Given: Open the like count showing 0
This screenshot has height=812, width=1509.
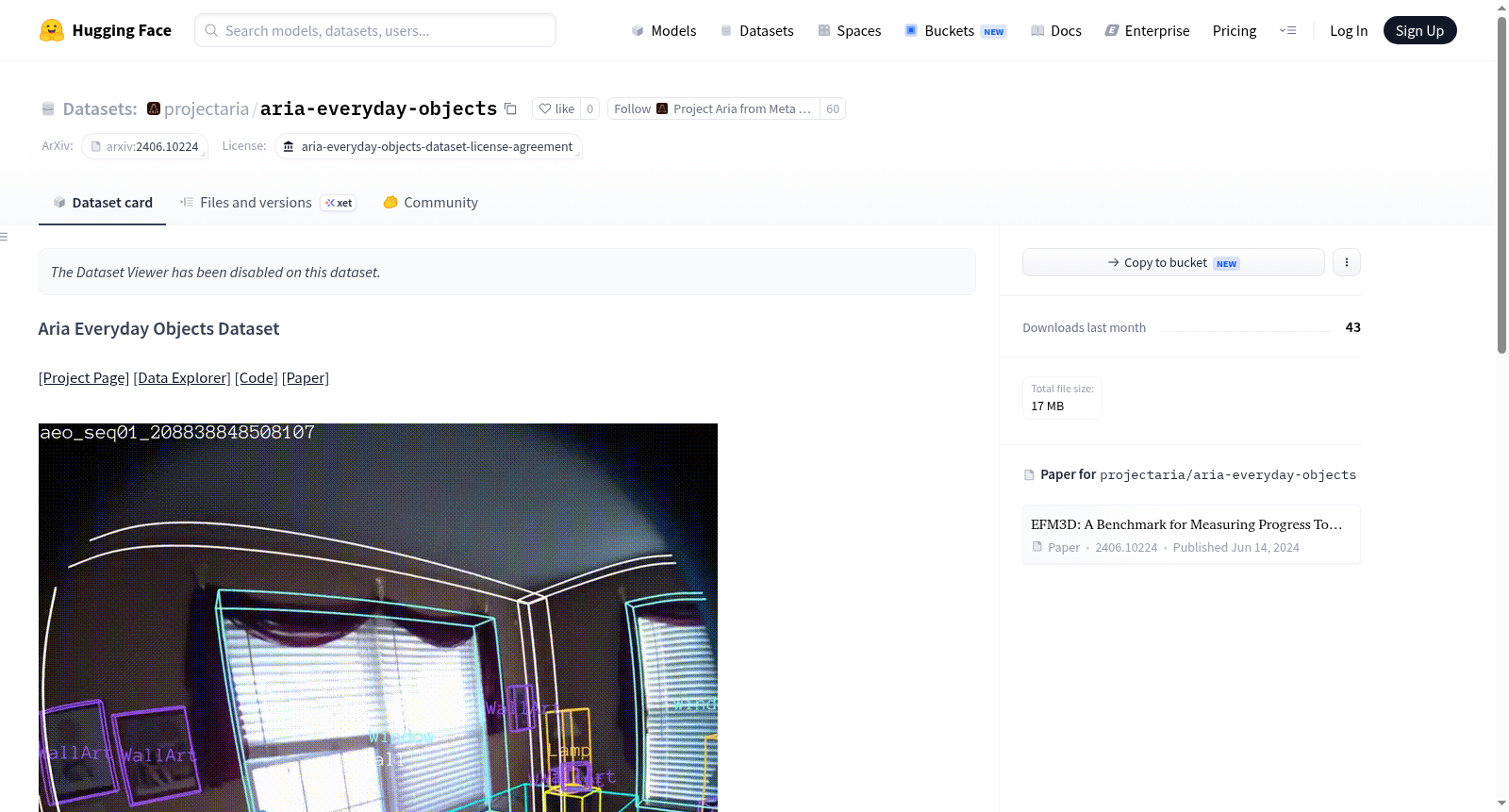Looking at the screenshot, I should click(590, 108).
